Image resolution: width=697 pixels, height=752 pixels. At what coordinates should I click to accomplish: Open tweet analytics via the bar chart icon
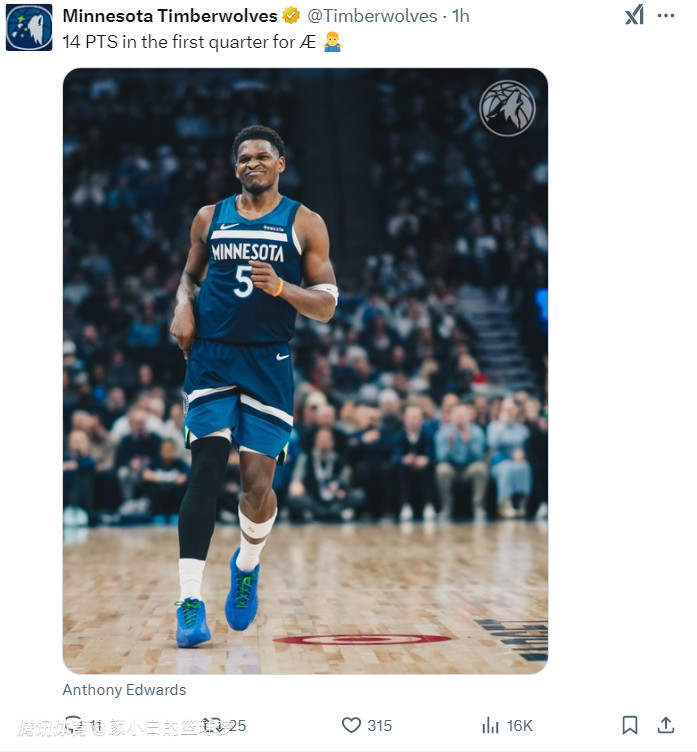[490, 726]
